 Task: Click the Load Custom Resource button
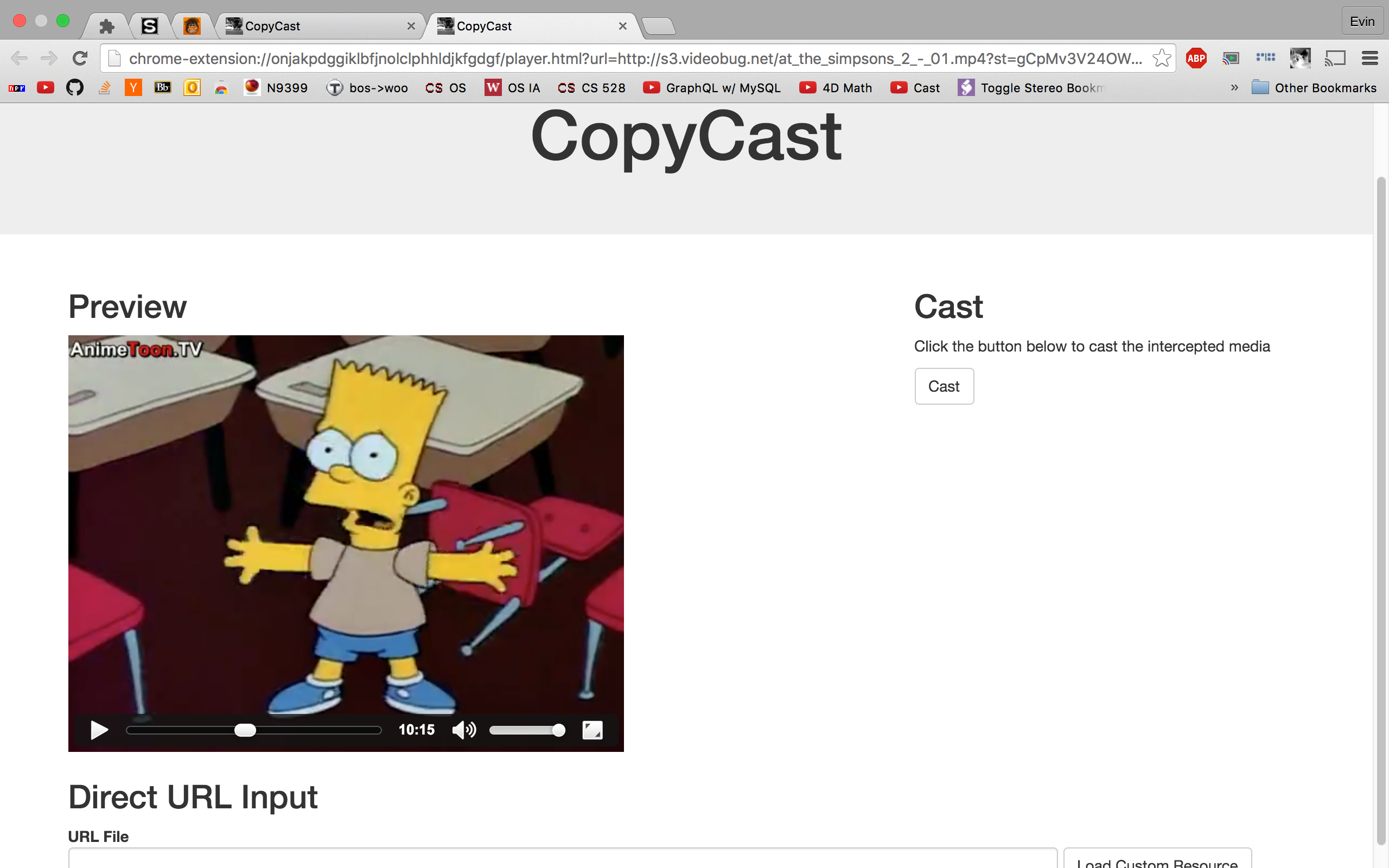(1157, 860)
